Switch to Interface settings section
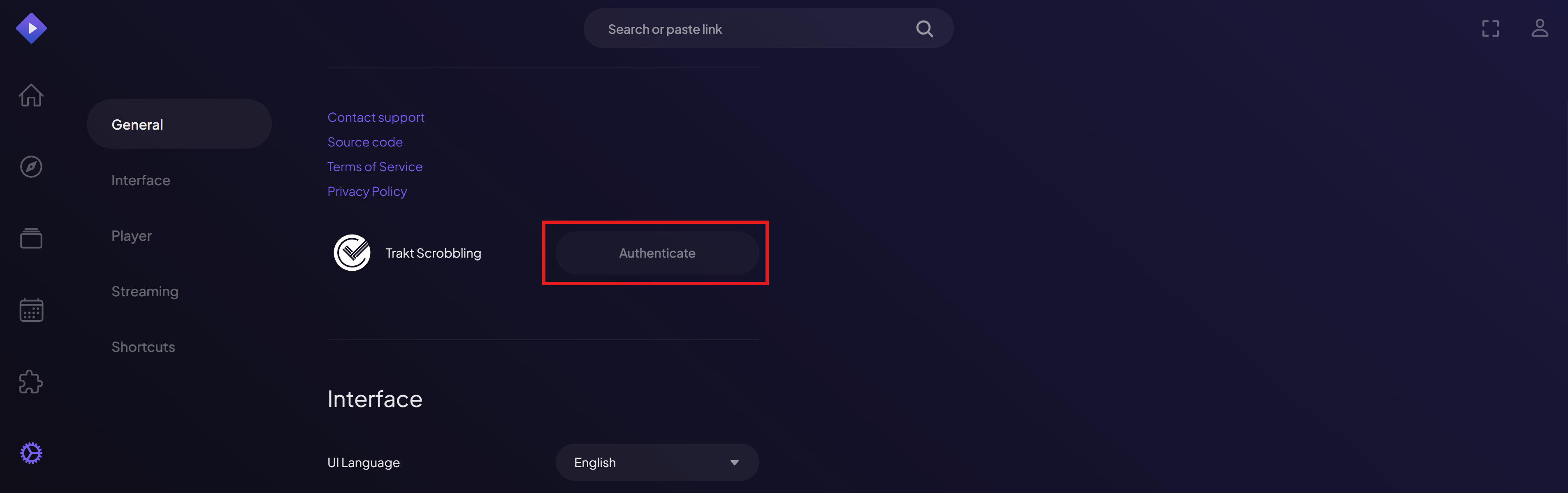1568x493 pixels. [141, 180]
